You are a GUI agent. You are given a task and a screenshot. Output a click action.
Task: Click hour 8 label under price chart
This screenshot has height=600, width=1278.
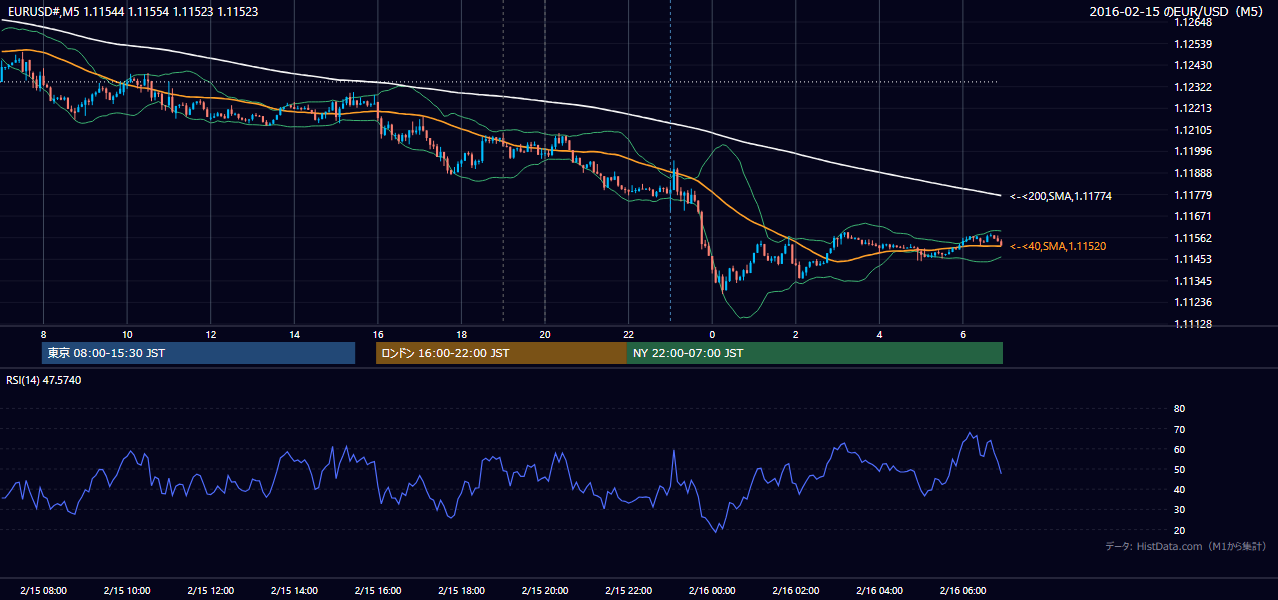[x=43, y=334]
